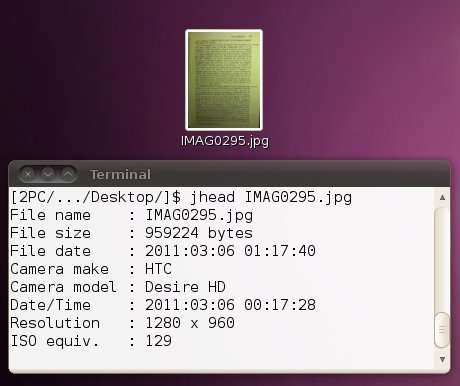Screen dimensions: 460x386
Task: Close the Terminal window
Action: [28, 174]
